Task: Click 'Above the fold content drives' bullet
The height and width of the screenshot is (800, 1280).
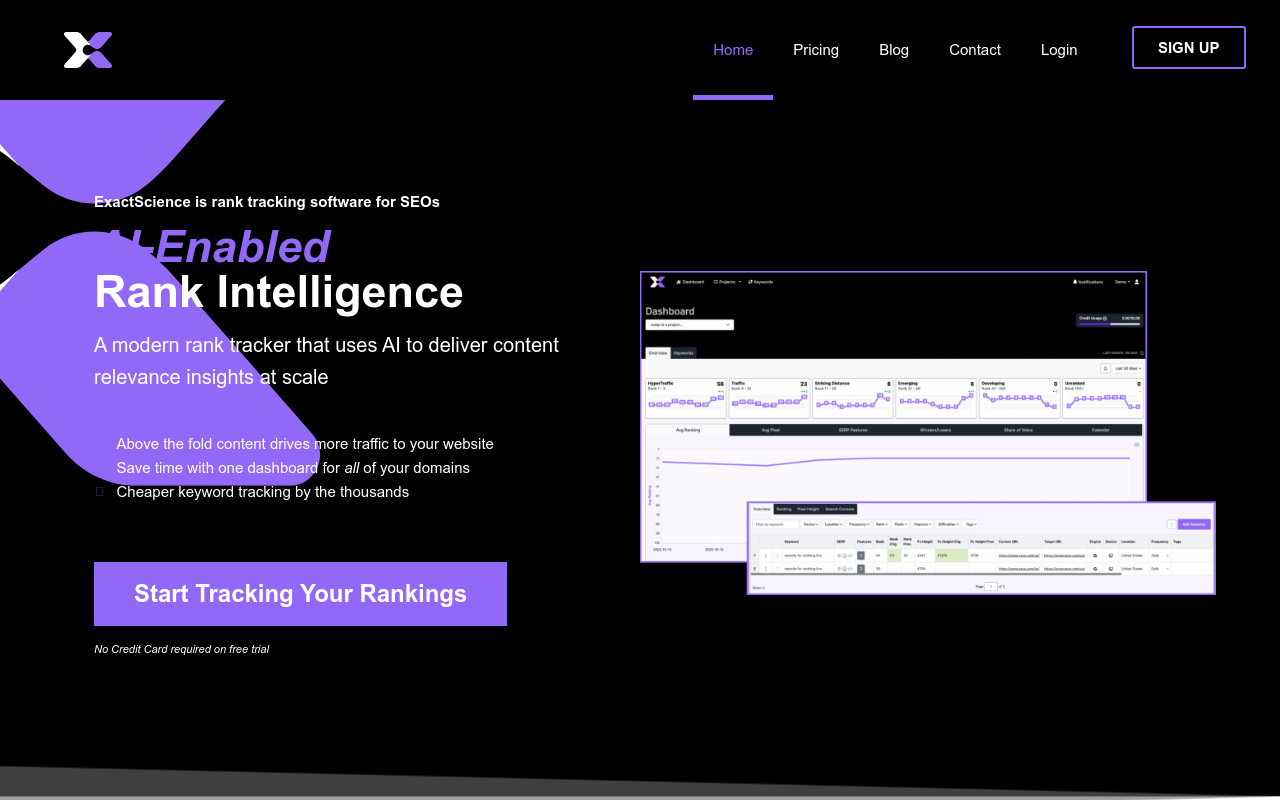Action: pos(305,444)
